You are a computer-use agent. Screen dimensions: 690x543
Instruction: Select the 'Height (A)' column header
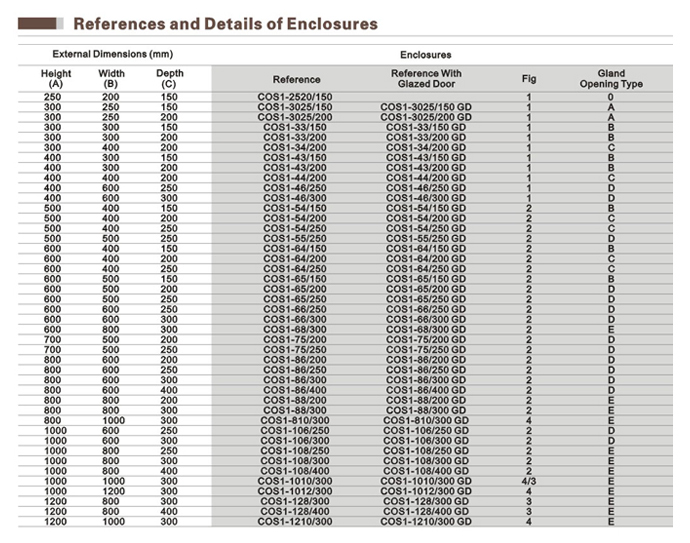pyautogui.click(x=56, y=78)
